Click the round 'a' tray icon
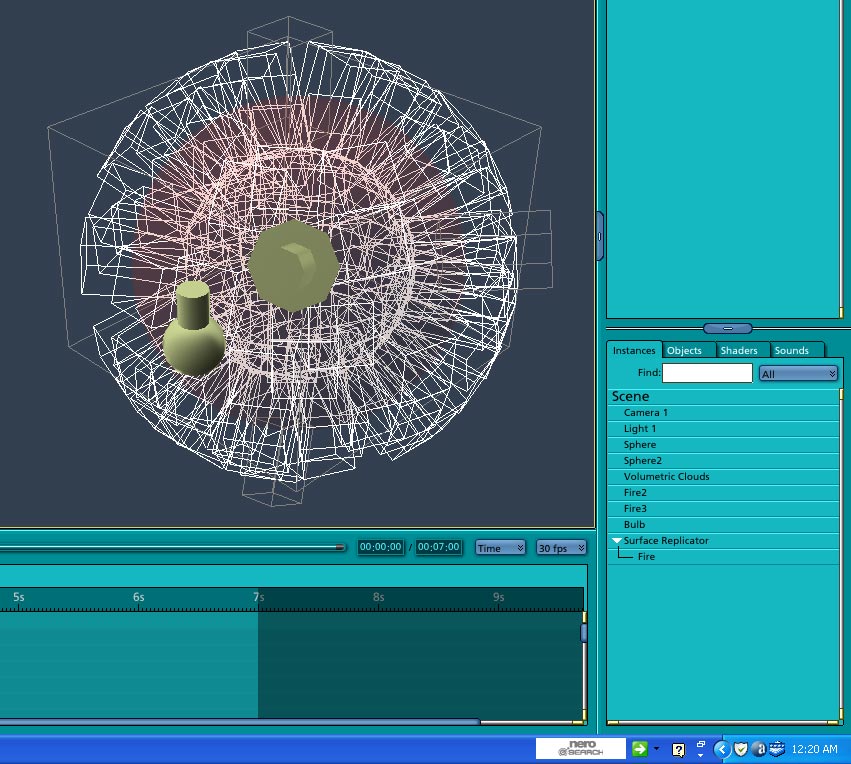851x764 pixels. coord(759,749)
